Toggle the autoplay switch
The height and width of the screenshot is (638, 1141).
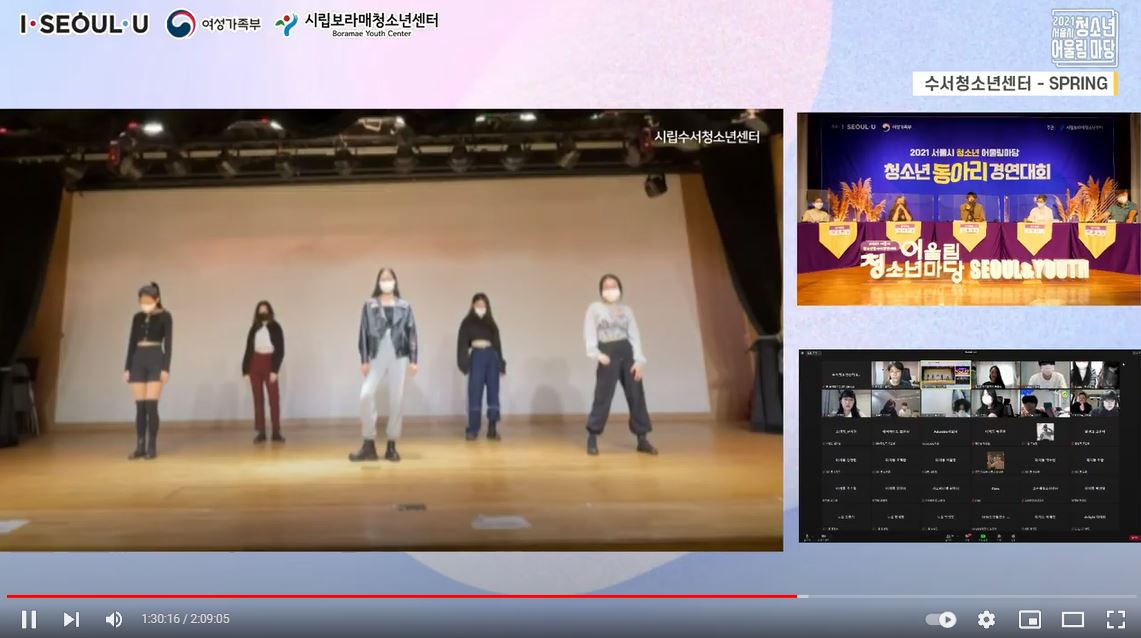(x=941, y=619)
